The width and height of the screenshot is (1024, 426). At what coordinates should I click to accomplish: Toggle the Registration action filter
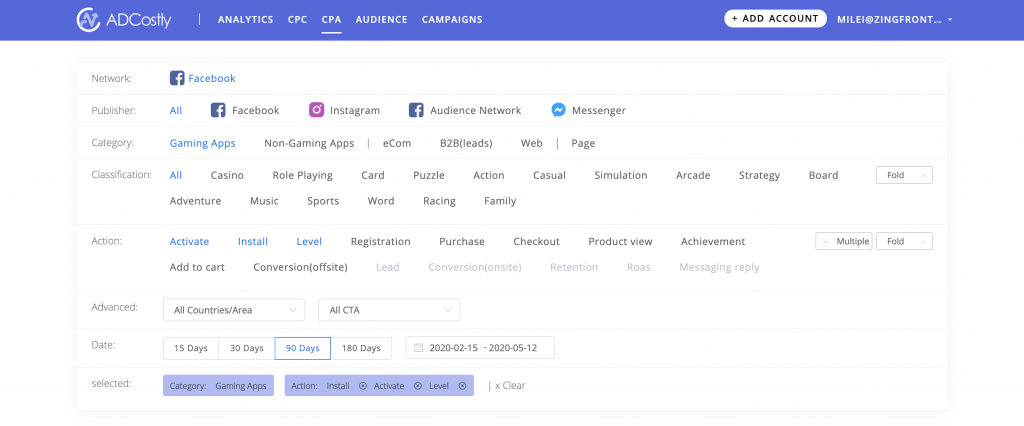(381, 242)
